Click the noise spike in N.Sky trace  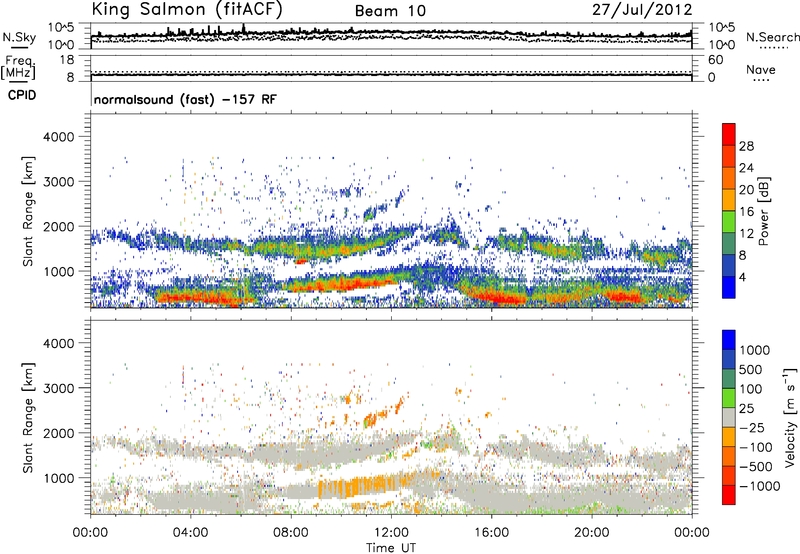[x=243, y=28]
